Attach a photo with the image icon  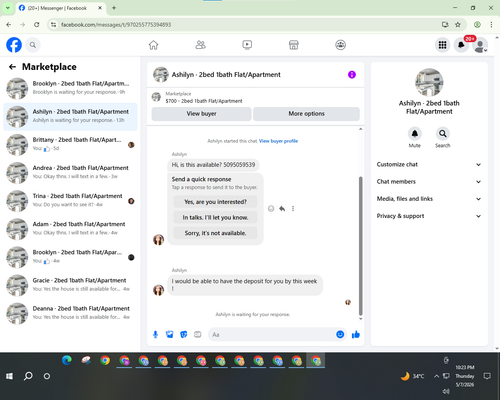[170, 334]
